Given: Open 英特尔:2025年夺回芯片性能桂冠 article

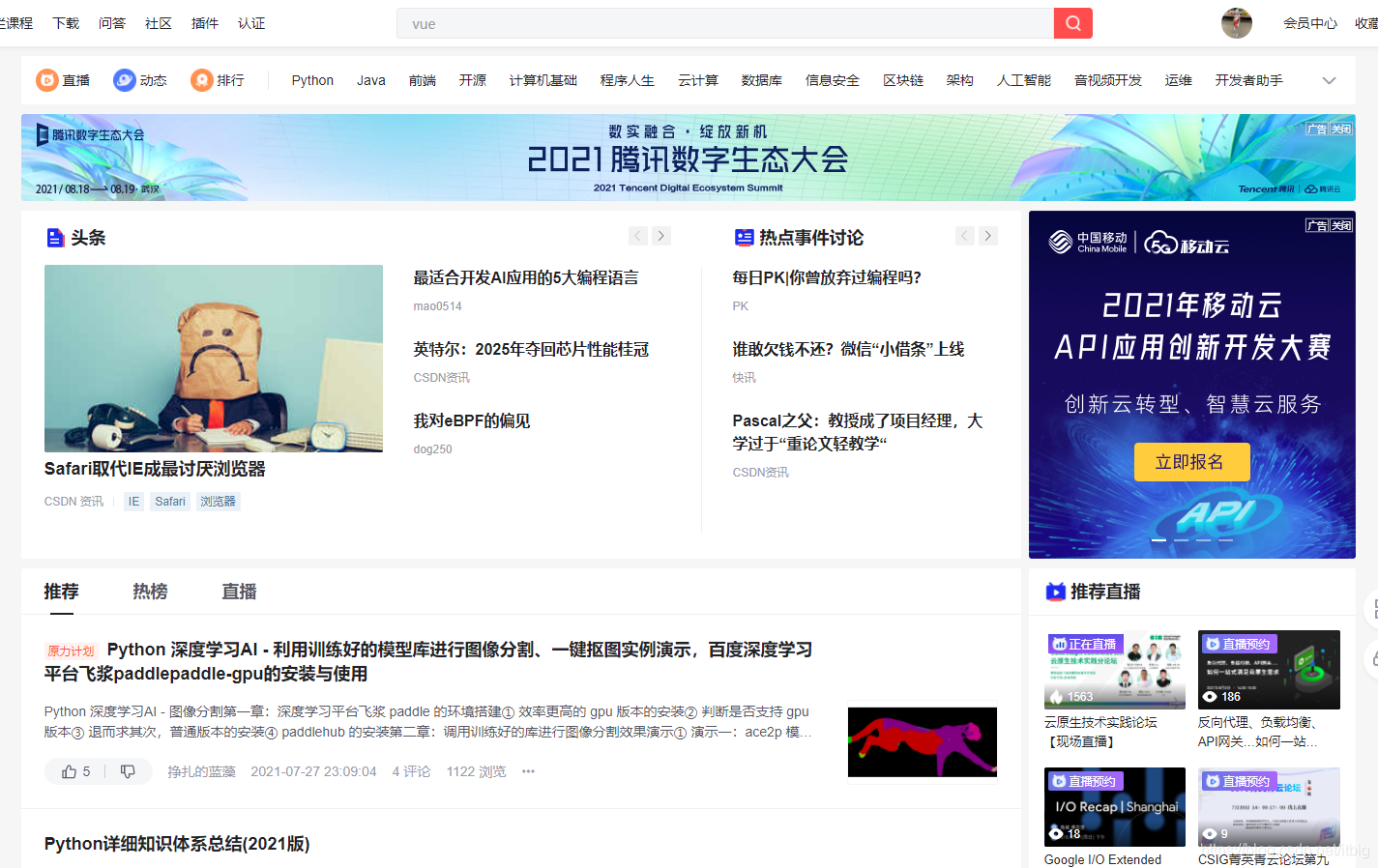Looking at the screenshot, I should click(531, 350).
